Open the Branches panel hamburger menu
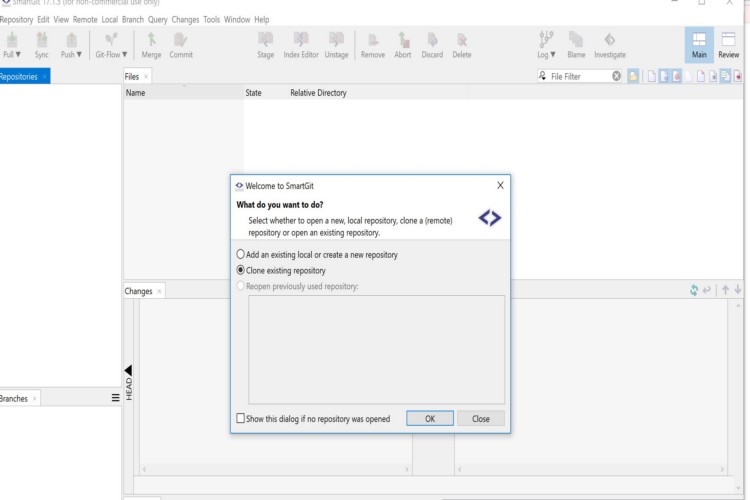 115,398
